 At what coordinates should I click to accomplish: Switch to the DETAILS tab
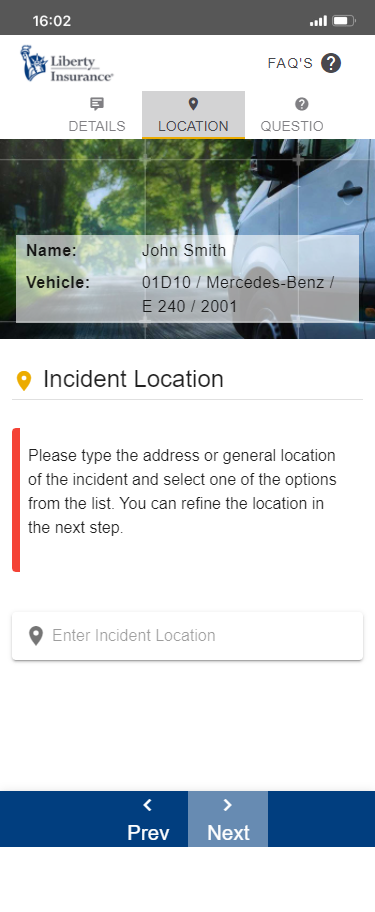click(x=97, y=115)
